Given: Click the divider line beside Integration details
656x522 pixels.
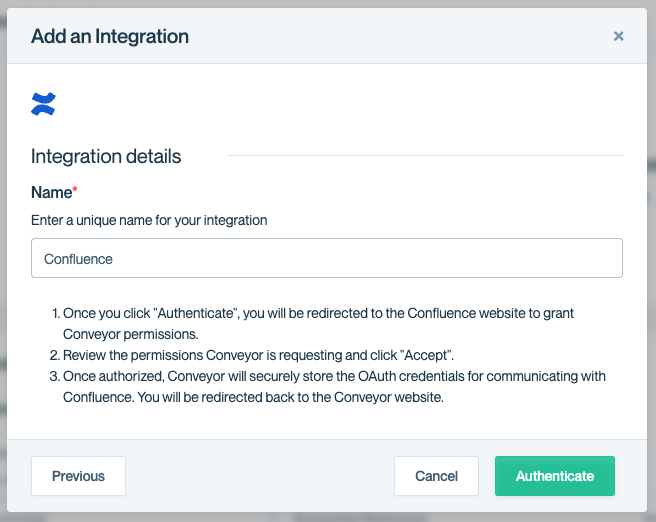Looking at the screenshot, I should point(425,156).
